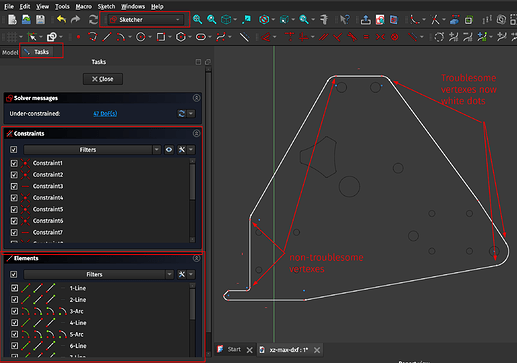Apply the equal constraint
Screen dimensions: 517x363
(x=366, y=37)
